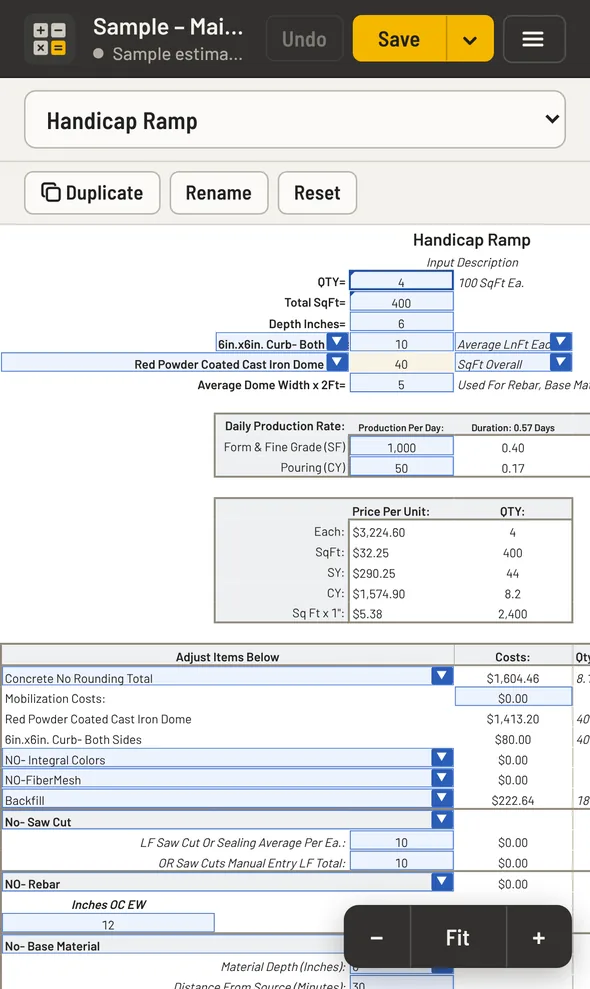The image size is (590, 989).
Task: Click the Depth Inches input cell
Action: (401, 323)
